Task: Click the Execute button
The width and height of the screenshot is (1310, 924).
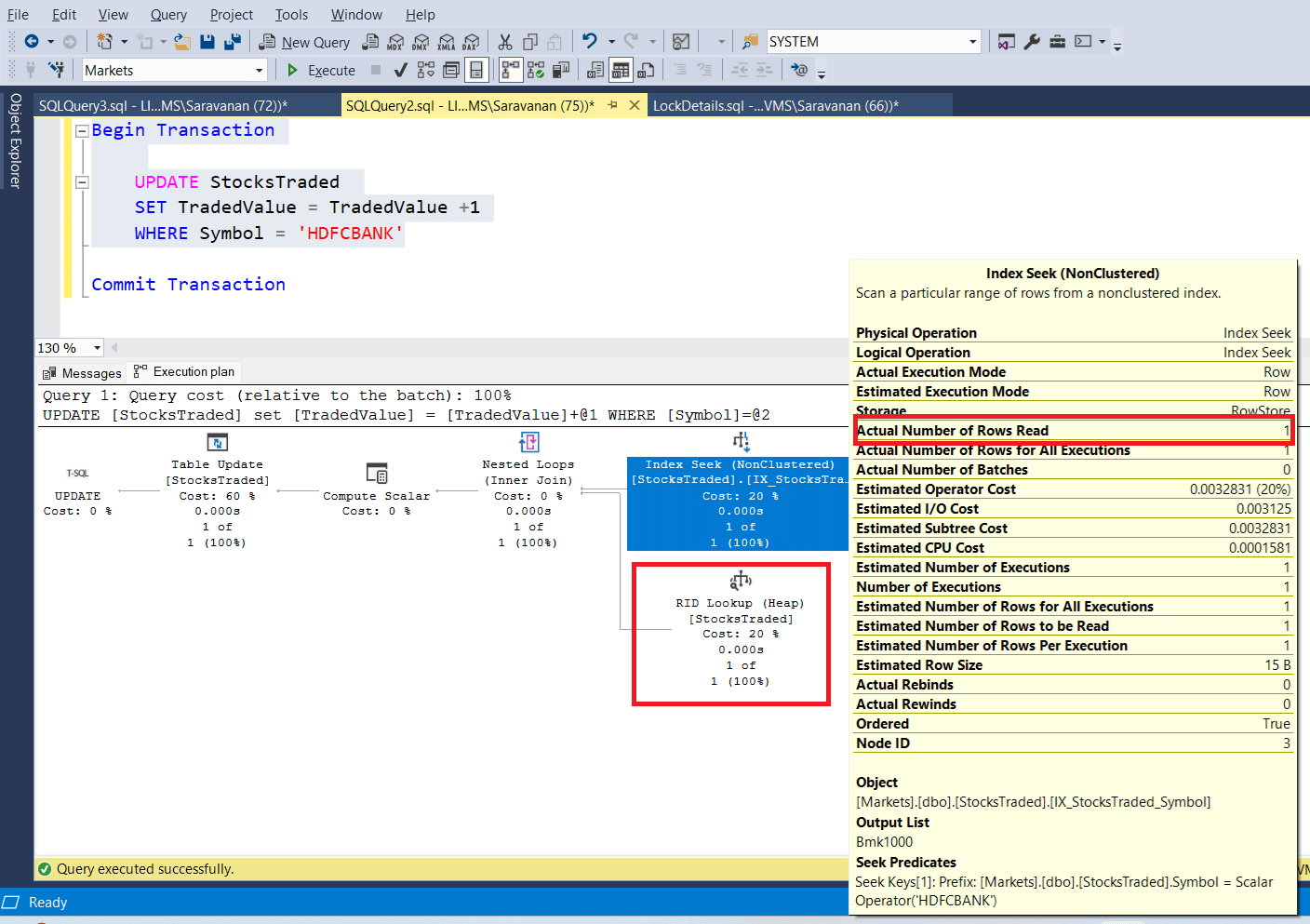Action: tap(321, 71)
